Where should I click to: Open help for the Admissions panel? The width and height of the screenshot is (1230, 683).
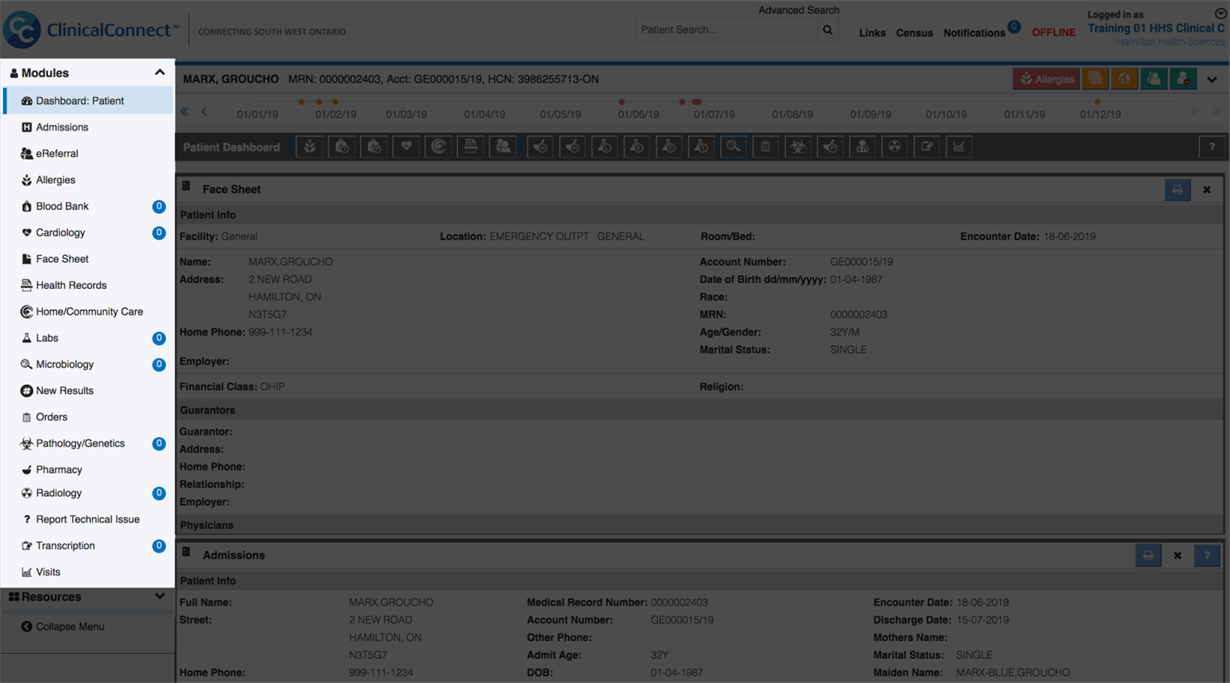click(1207, 555)
